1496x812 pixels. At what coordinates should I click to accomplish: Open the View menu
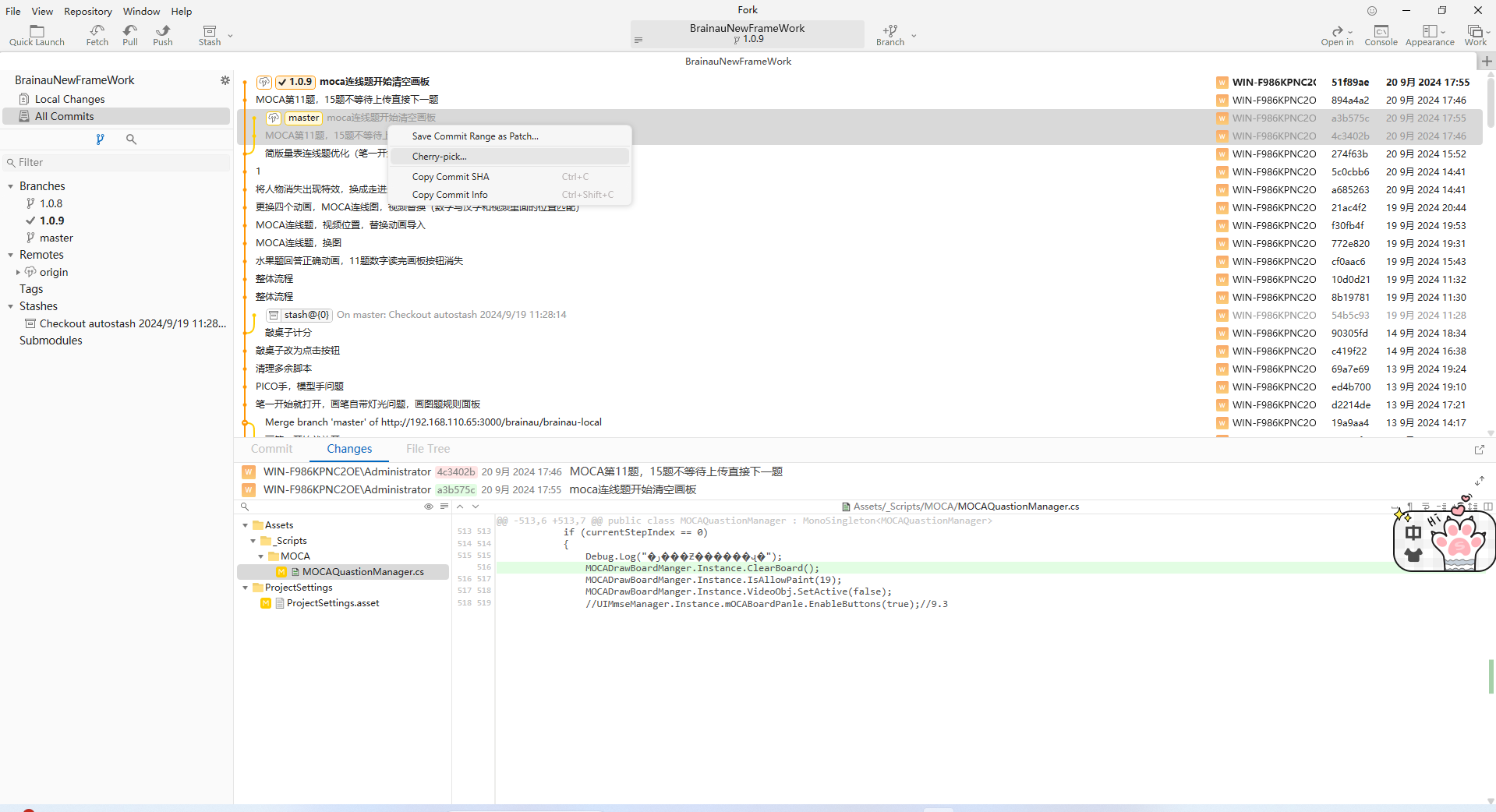(x=42, y=11)
